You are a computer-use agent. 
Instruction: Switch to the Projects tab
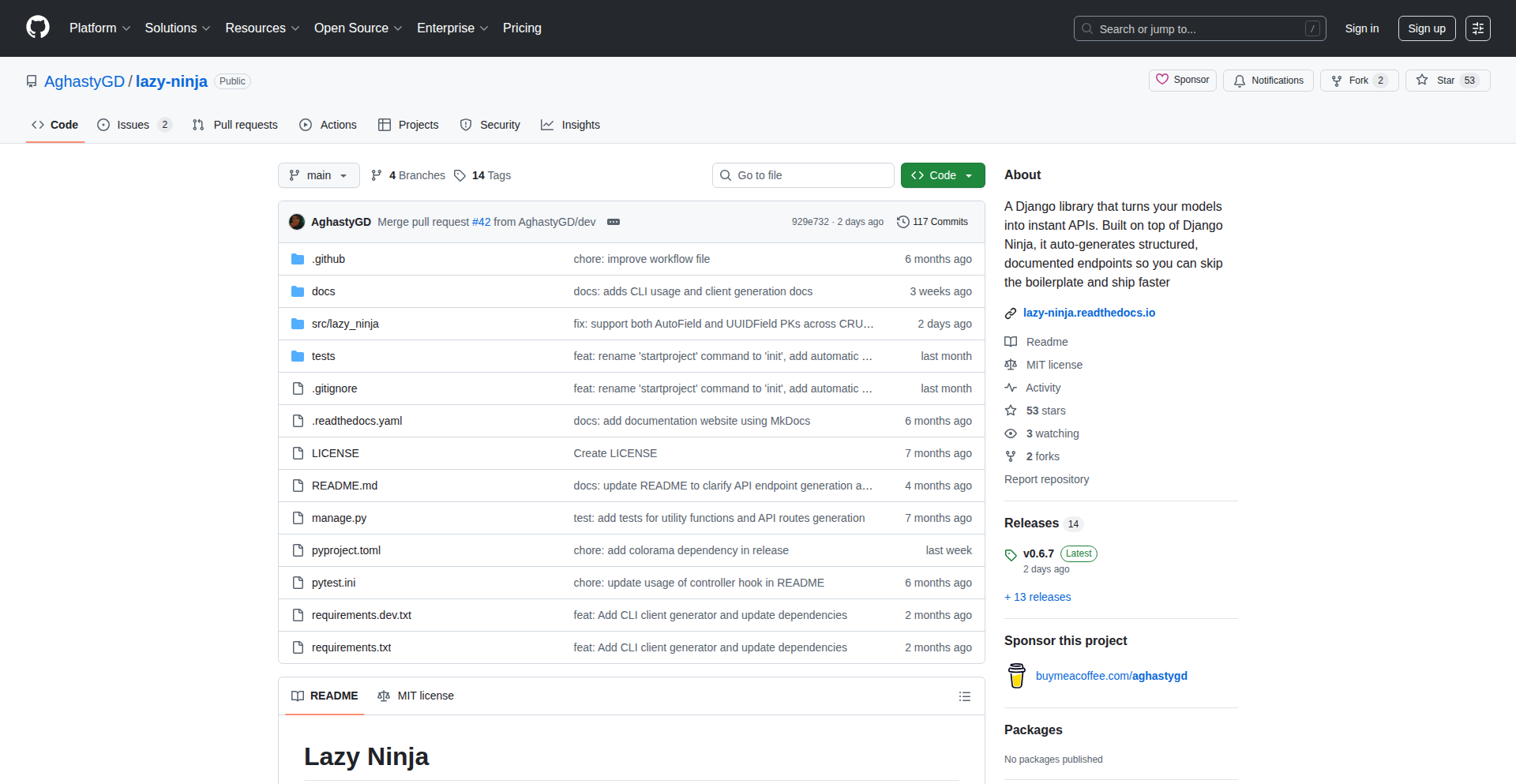click(408, 125)
